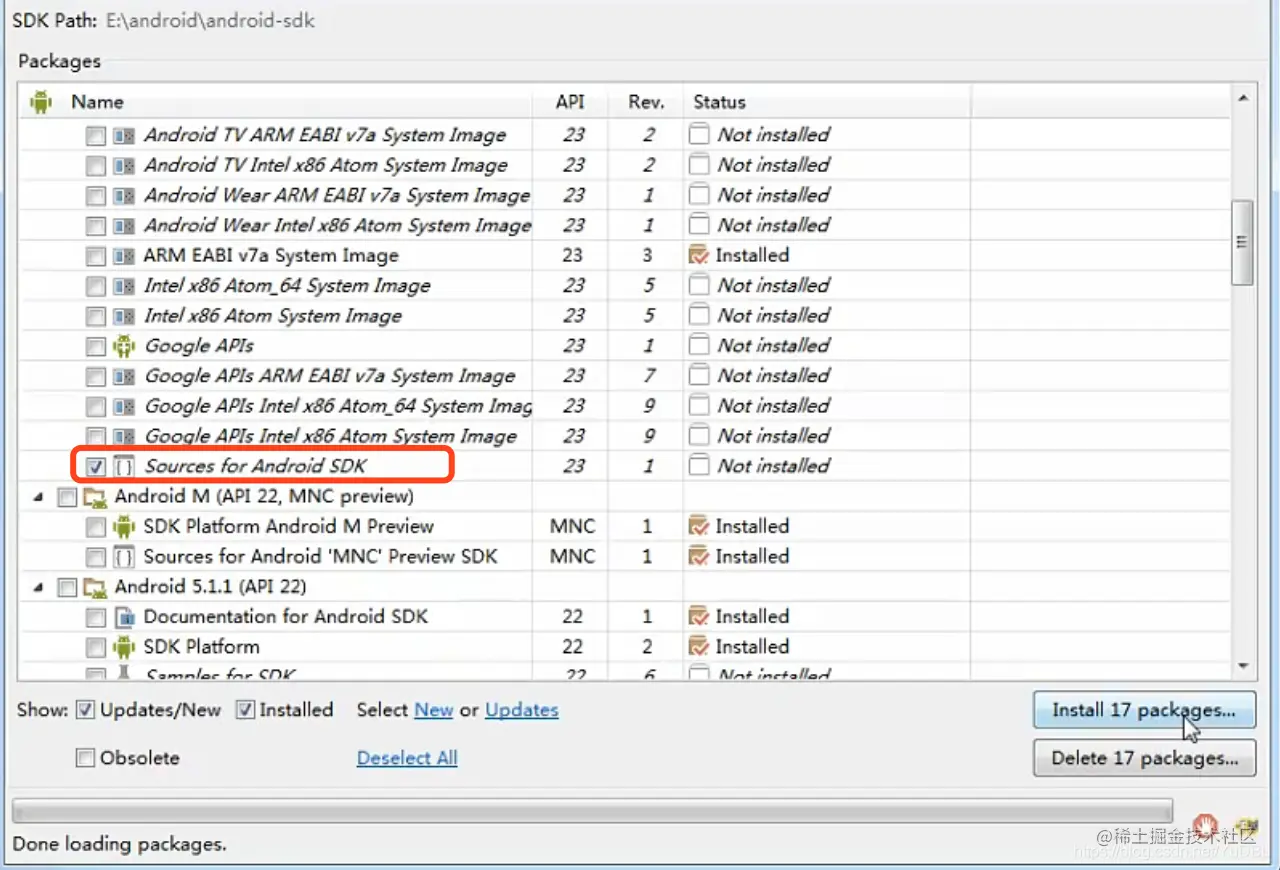Screen dimensions: 1280x870
Task: Click Installed status icon for SDK Platform Android M Preview
Action: [699, 526]
